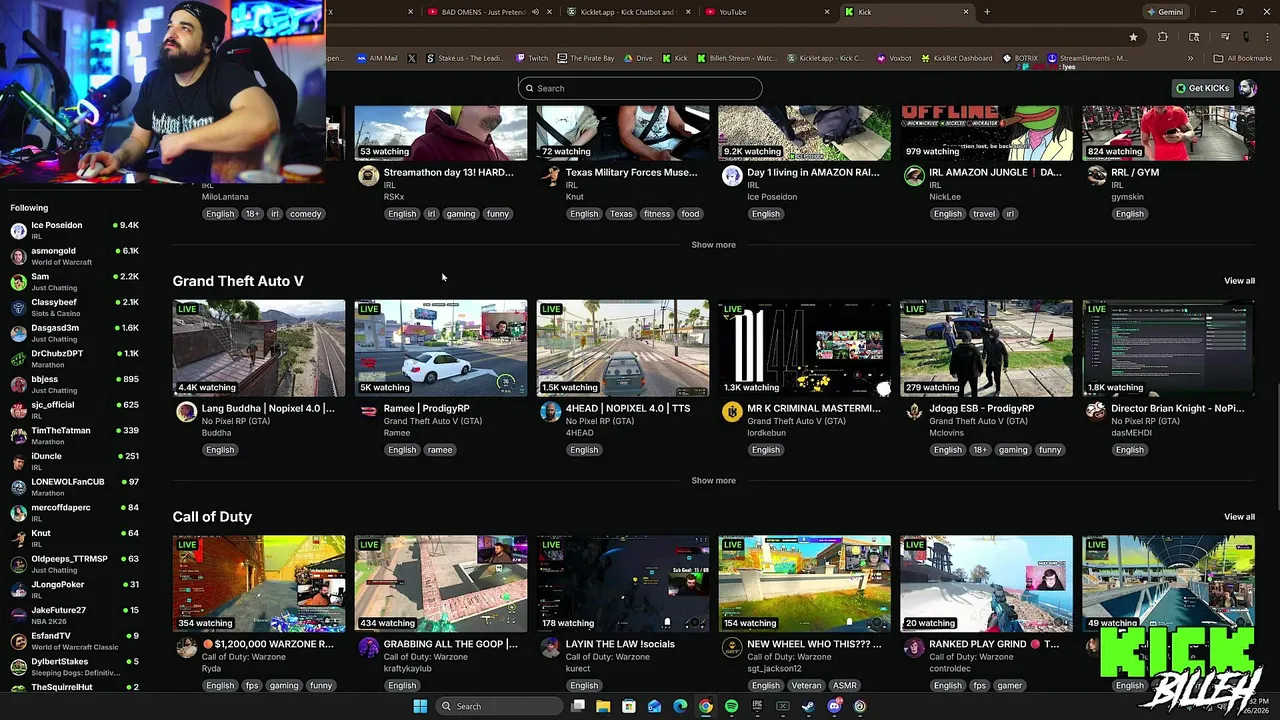Viewport: 1280px width, 720px height.
Task: Open Ramee ProdigyRP stream thumbnail
Action: [441, 348]
